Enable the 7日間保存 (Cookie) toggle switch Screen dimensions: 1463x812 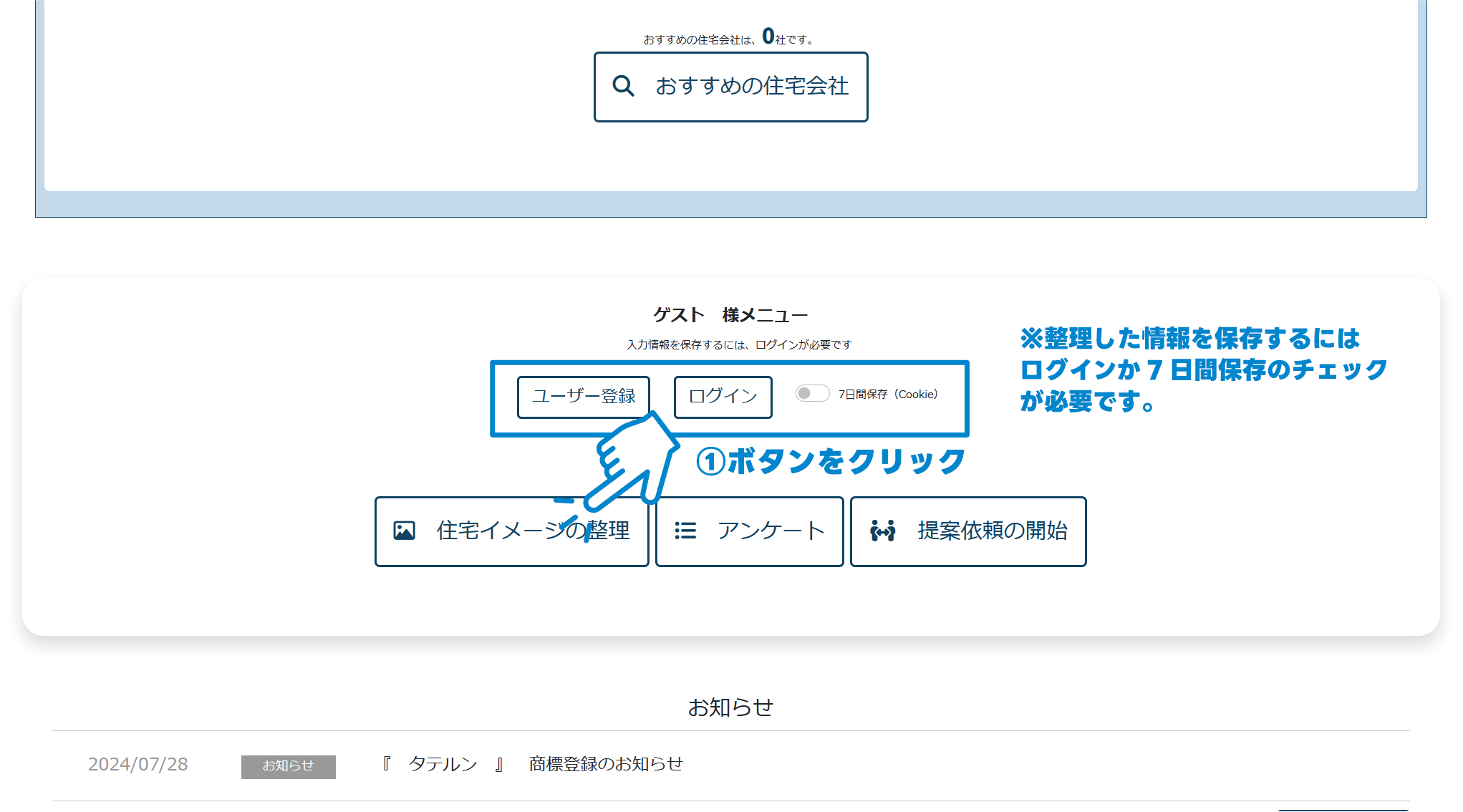point(812,393)
